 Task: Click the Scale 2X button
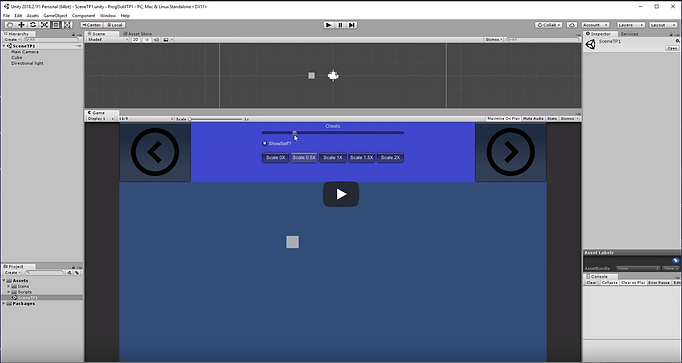[390, 158]
